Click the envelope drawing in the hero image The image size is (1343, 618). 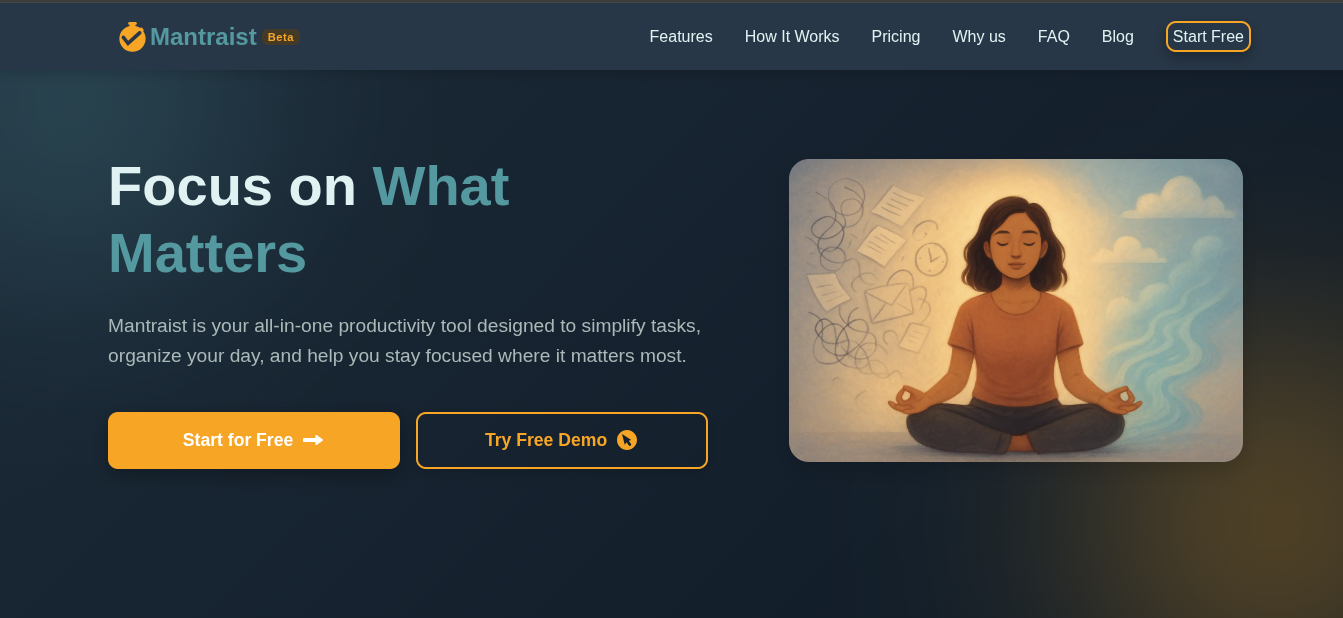click(x=888, y=303)
